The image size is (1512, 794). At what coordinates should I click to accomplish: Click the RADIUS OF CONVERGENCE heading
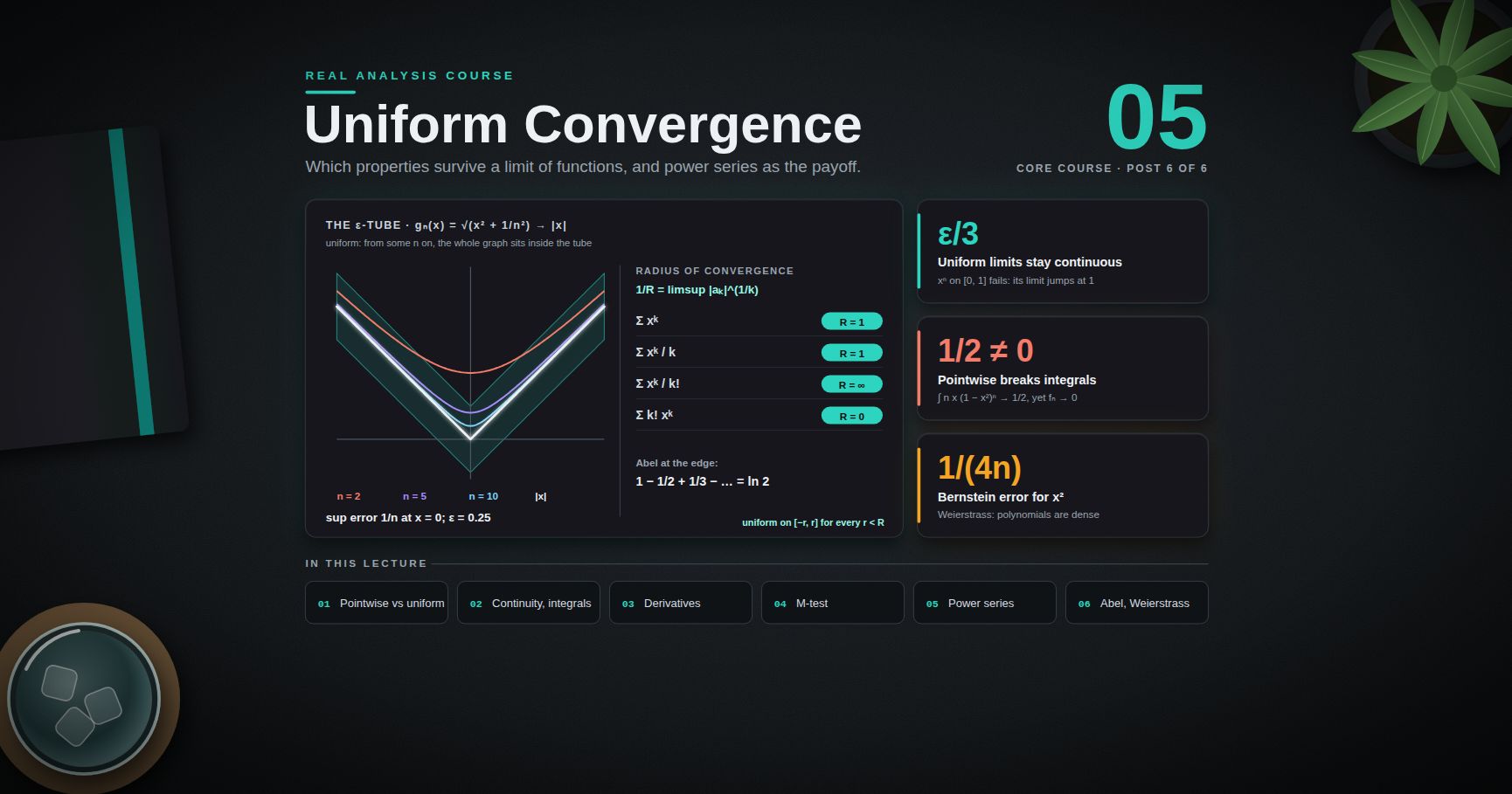point(715,271)
